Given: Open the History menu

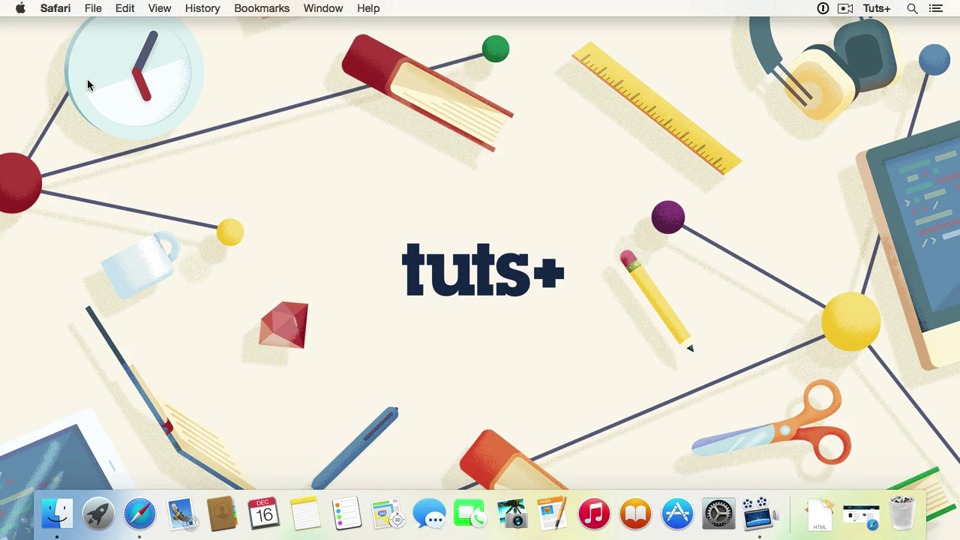Looking at the screenshot, I should 202,8.
